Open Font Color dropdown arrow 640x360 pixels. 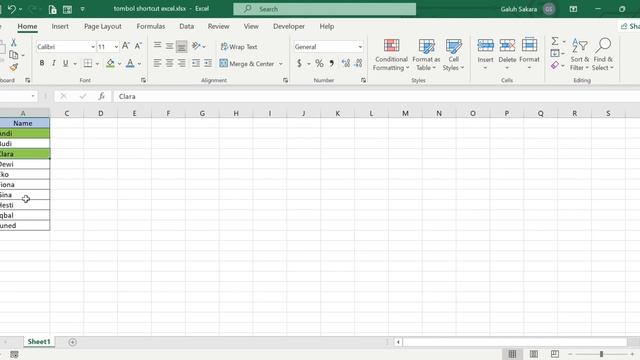coord(139,64)
